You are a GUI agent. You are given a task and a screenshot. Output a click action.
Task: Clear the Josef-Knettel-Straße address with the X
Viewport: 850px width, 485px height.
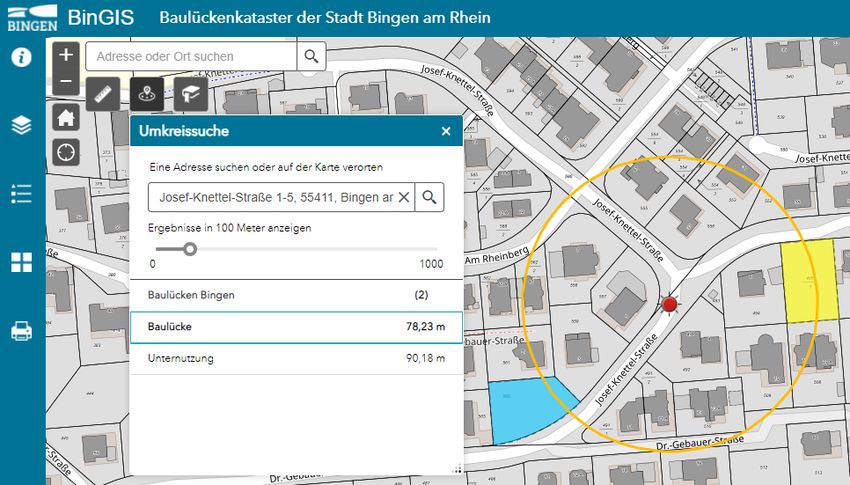(x=404, y=197)
